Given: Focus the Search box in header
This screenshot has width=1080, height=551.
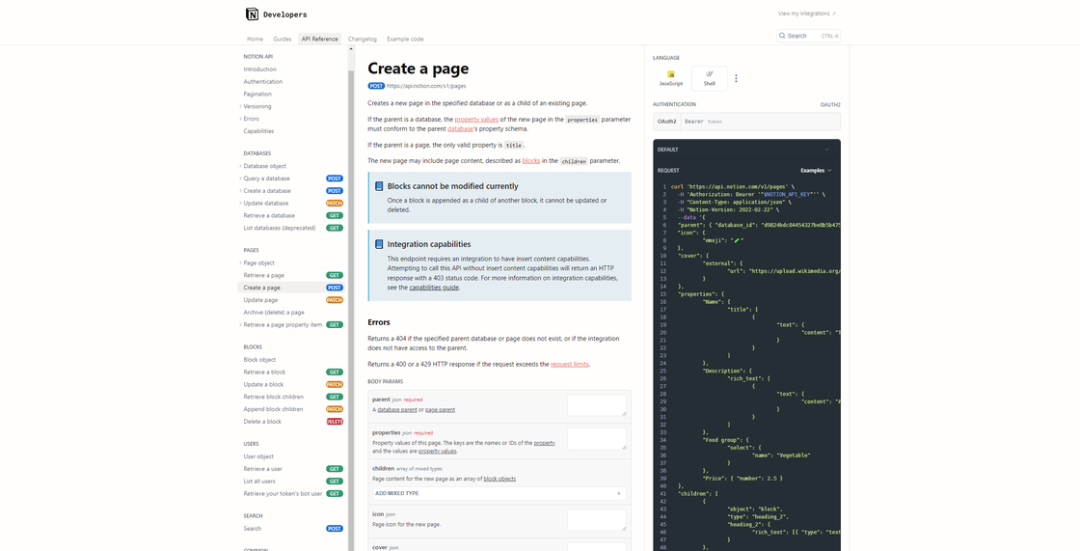Looking at the screenshot, I should tap(809, 36).
